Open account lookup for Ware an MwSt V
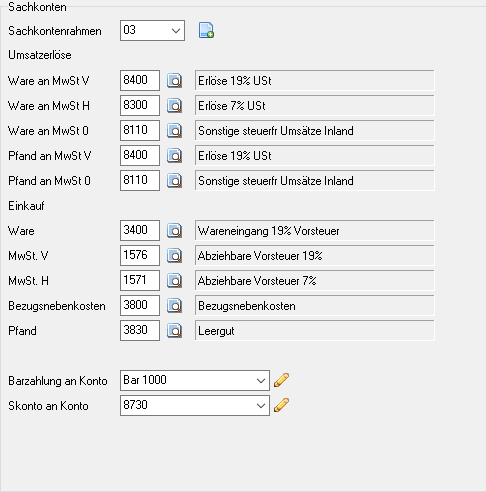Screen dimensions: 486x492 click(x=174, y=81)
